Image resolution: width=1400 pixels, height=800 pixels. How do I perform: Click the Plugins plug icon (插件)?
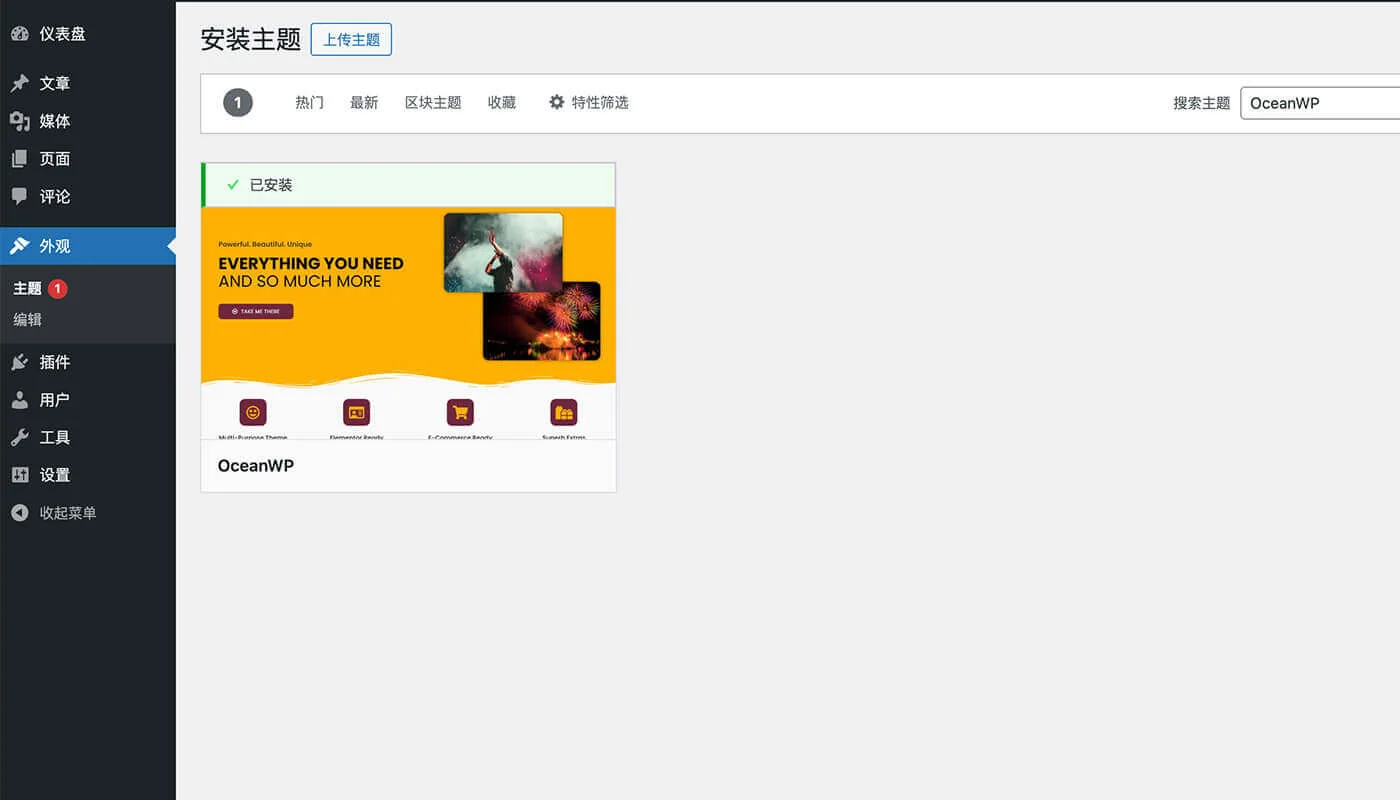[x=20, y=362]
